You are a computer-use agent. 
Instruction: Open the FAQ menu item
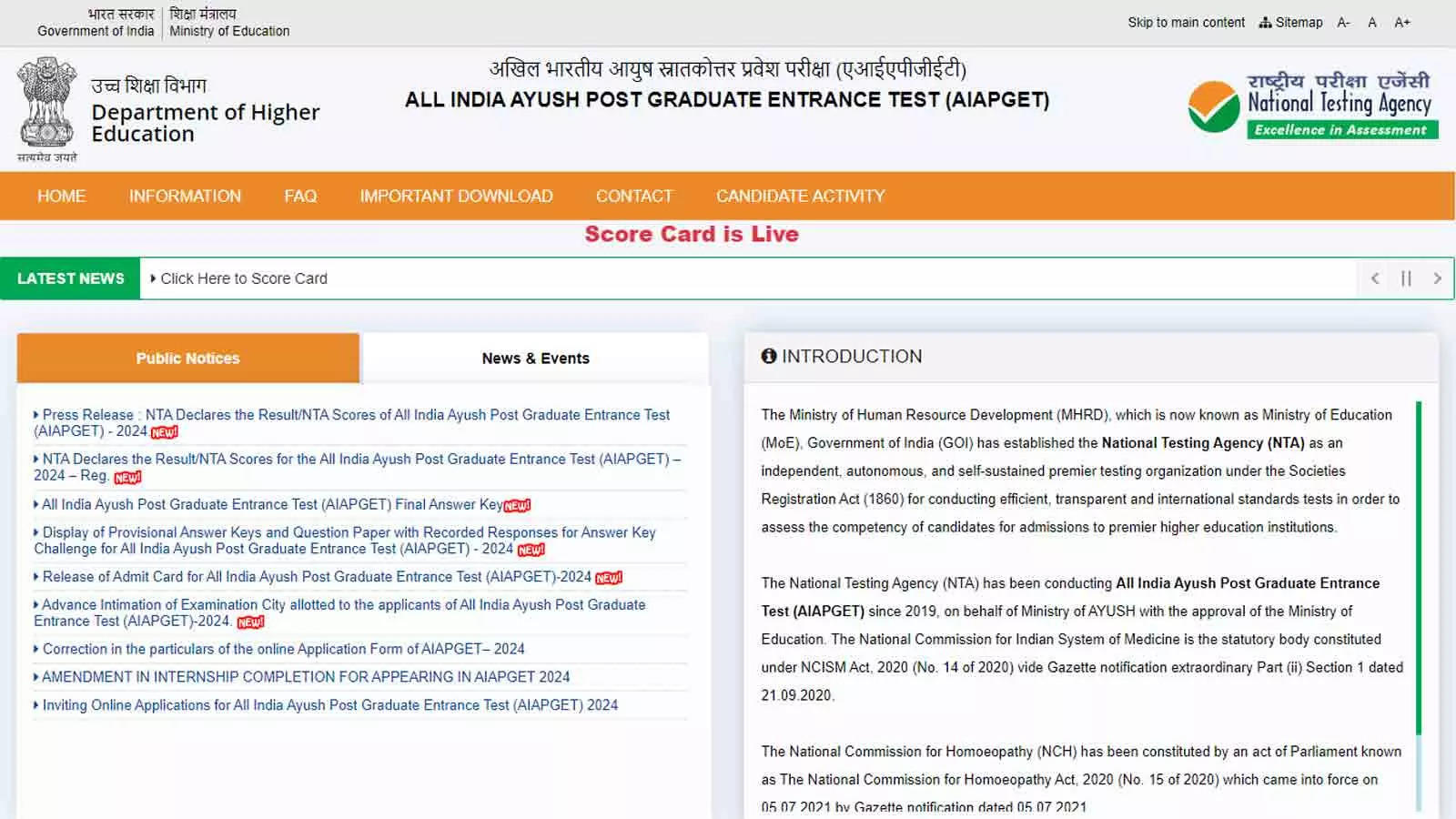pyautogui.click(x=300, y=196)
